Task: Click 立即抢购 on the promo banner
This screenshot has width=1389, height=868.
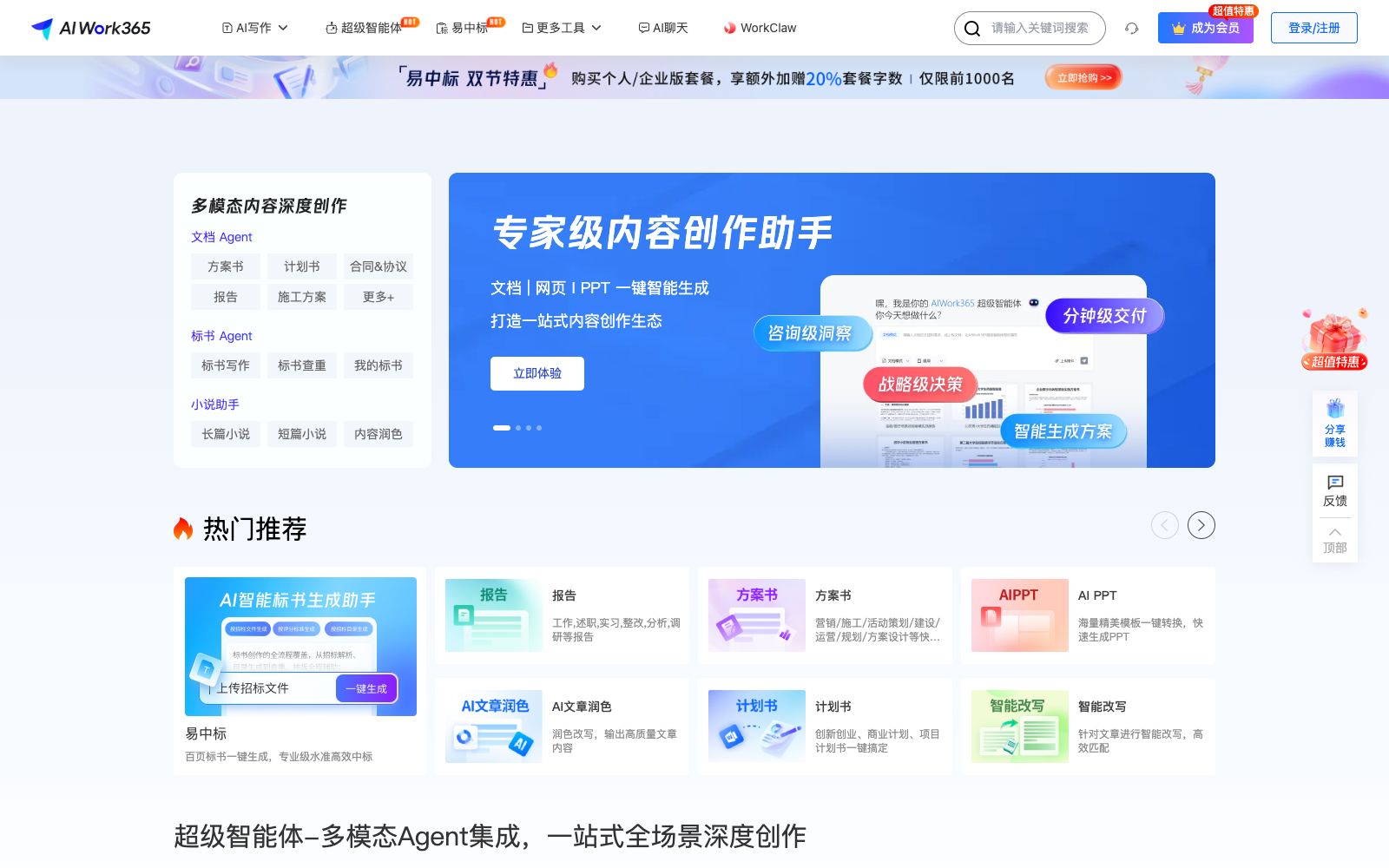Action: click(x=1083, y=77)
